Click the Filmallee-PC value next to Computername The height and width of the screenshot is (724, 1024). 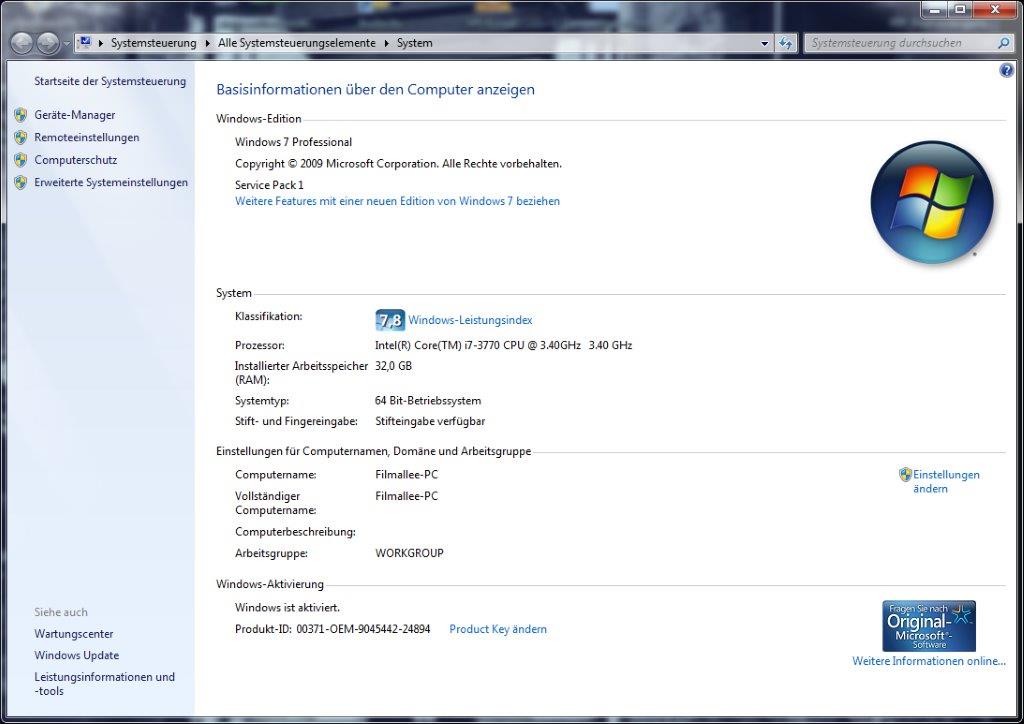(x=406, y=475)
